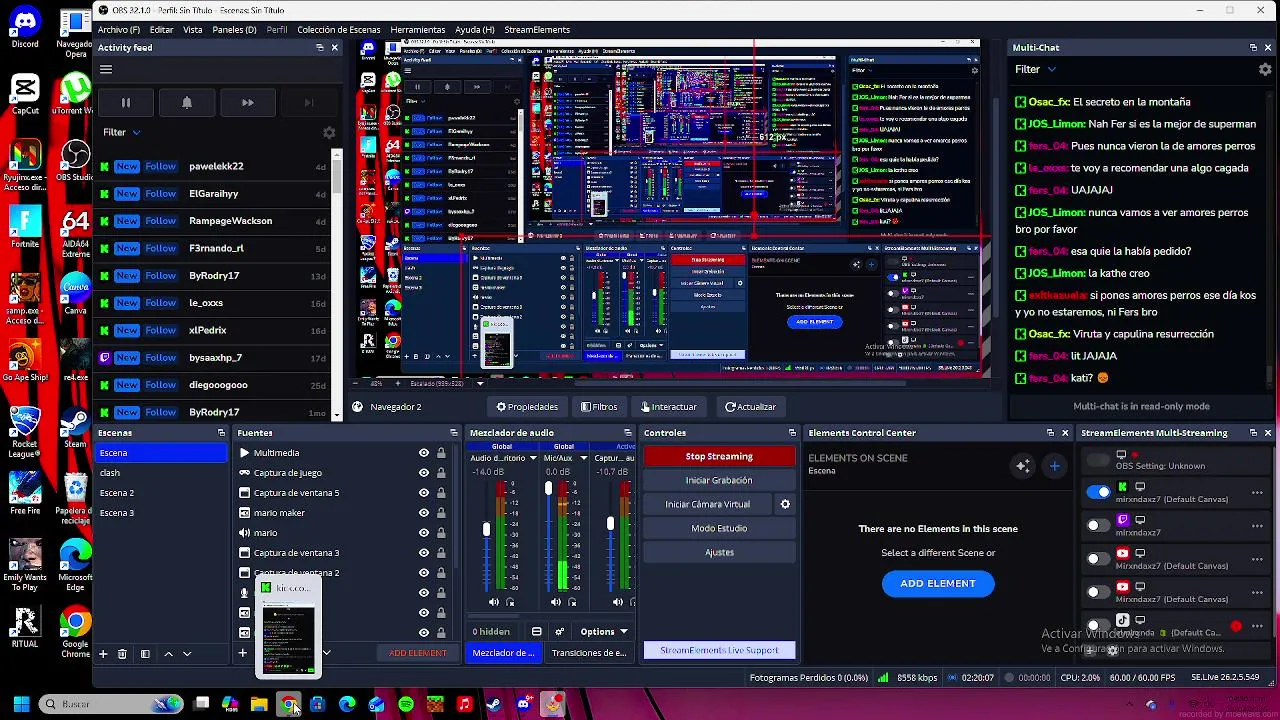Enable the TikTok stream toggle

1098,626
